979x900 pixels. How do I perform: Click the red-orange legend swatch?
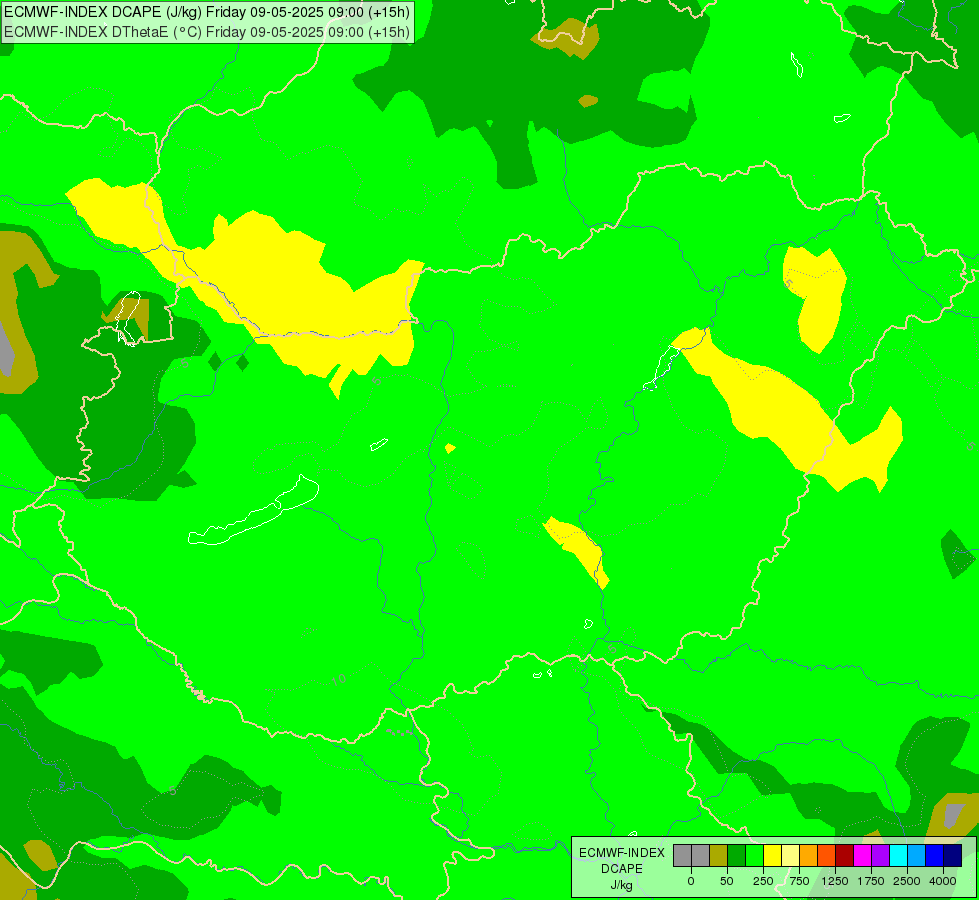point(827,856)
